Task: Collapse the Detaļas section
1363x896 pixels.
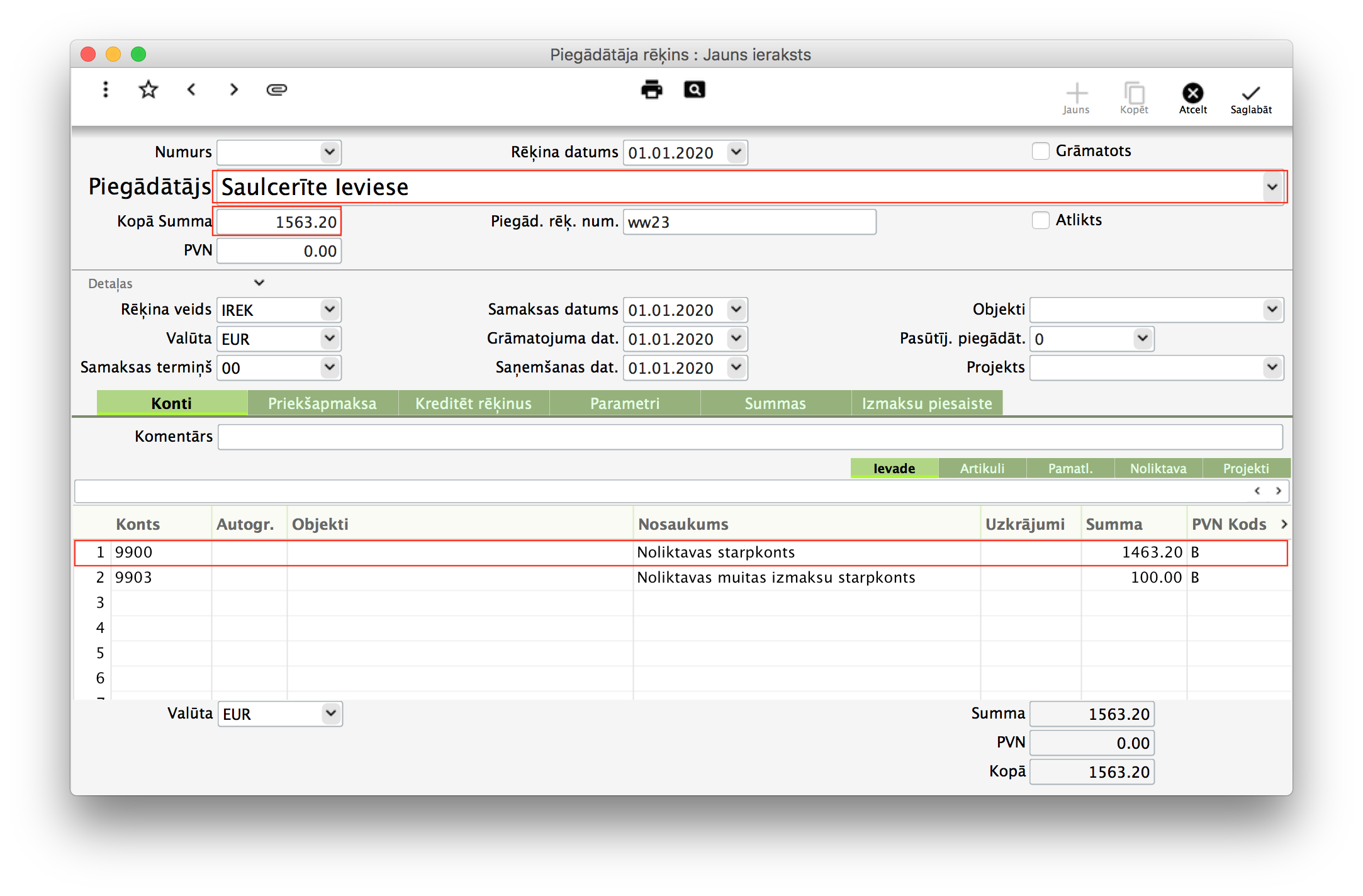Action: tap(259, 283)
